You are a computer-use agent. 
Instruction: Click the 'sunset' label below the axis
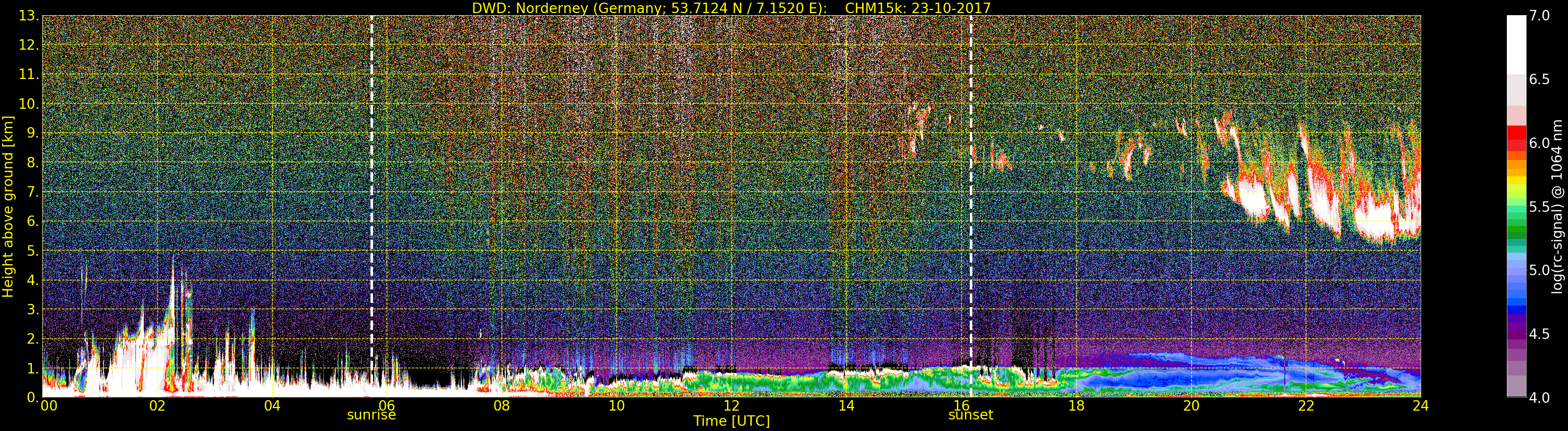pyautogui.click(x=971, y=415)
